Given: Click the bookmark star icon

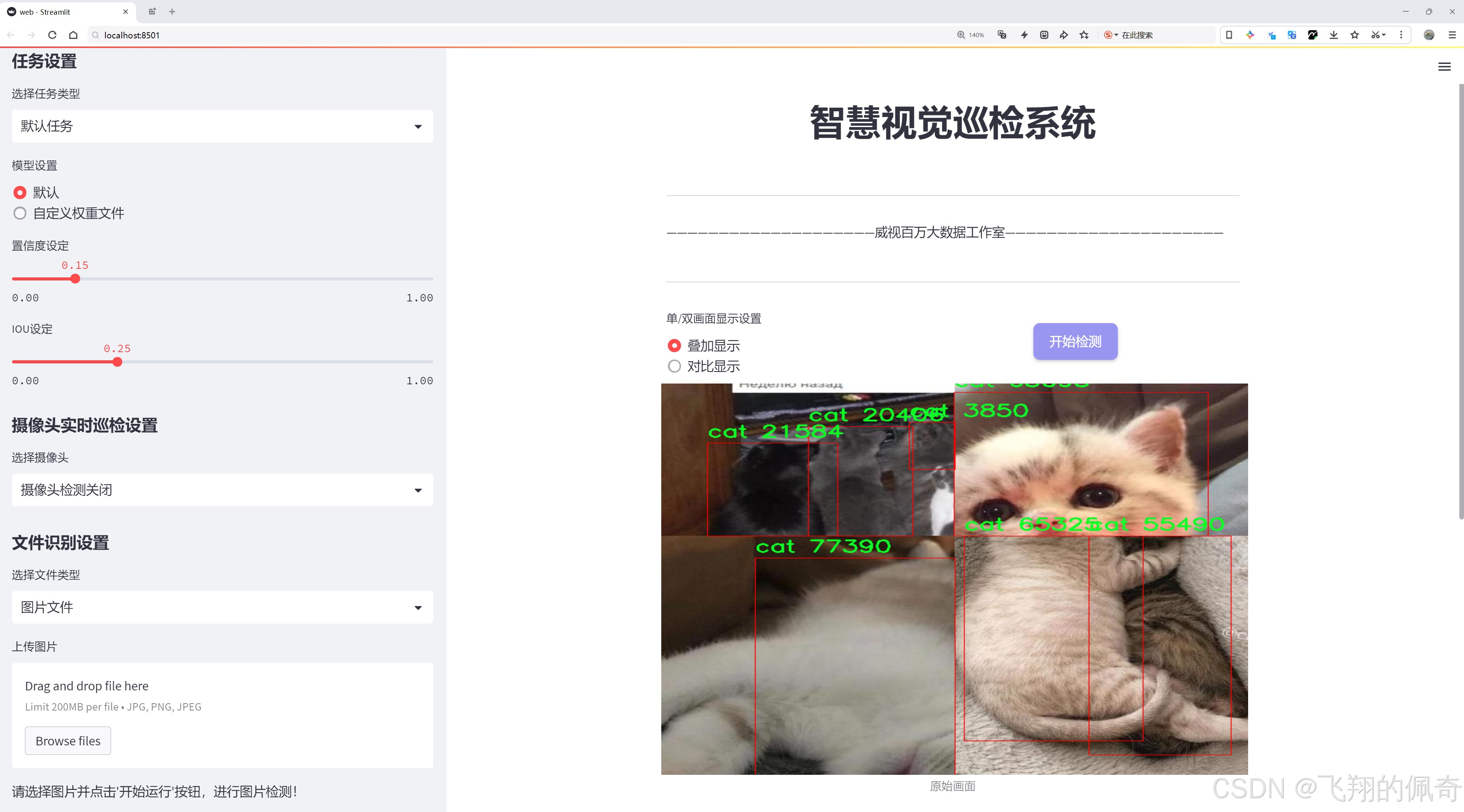Looking at the screenshot, I should [x=1354, y=34].
